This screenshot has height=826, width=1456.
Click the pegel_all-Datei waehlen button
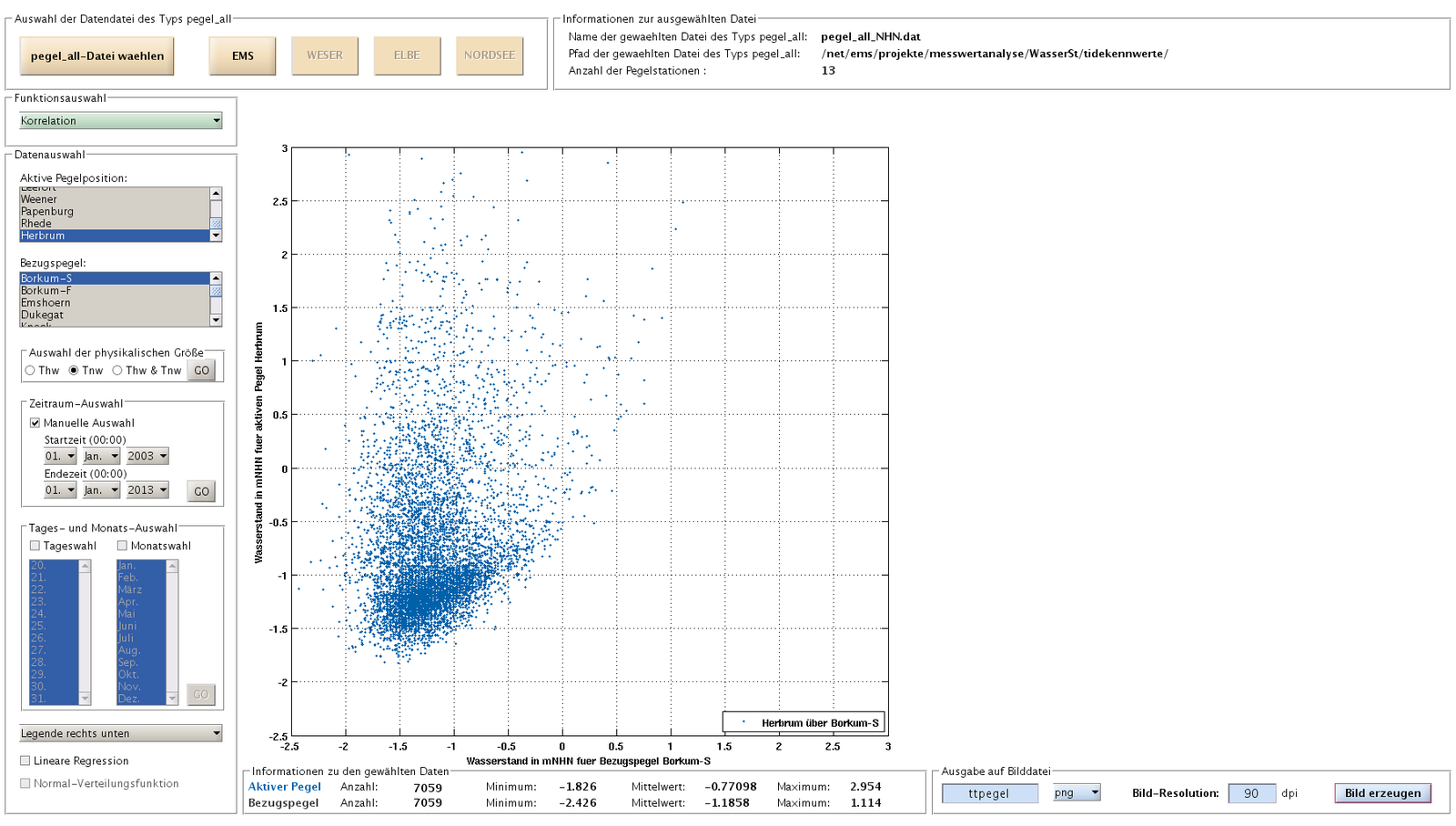pyautogui.click(x=97, y=55)
